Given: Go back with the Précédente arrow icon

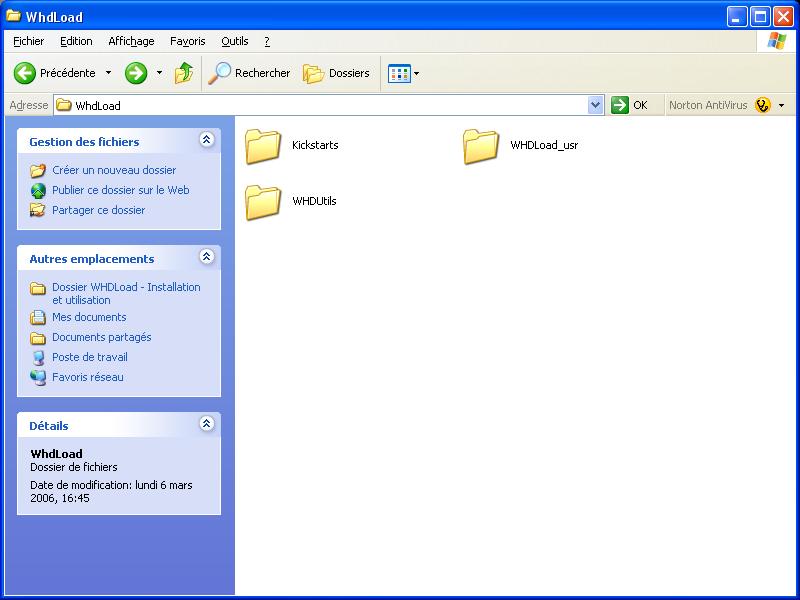Looking at the screenshot, I should [x=24, y=73].
